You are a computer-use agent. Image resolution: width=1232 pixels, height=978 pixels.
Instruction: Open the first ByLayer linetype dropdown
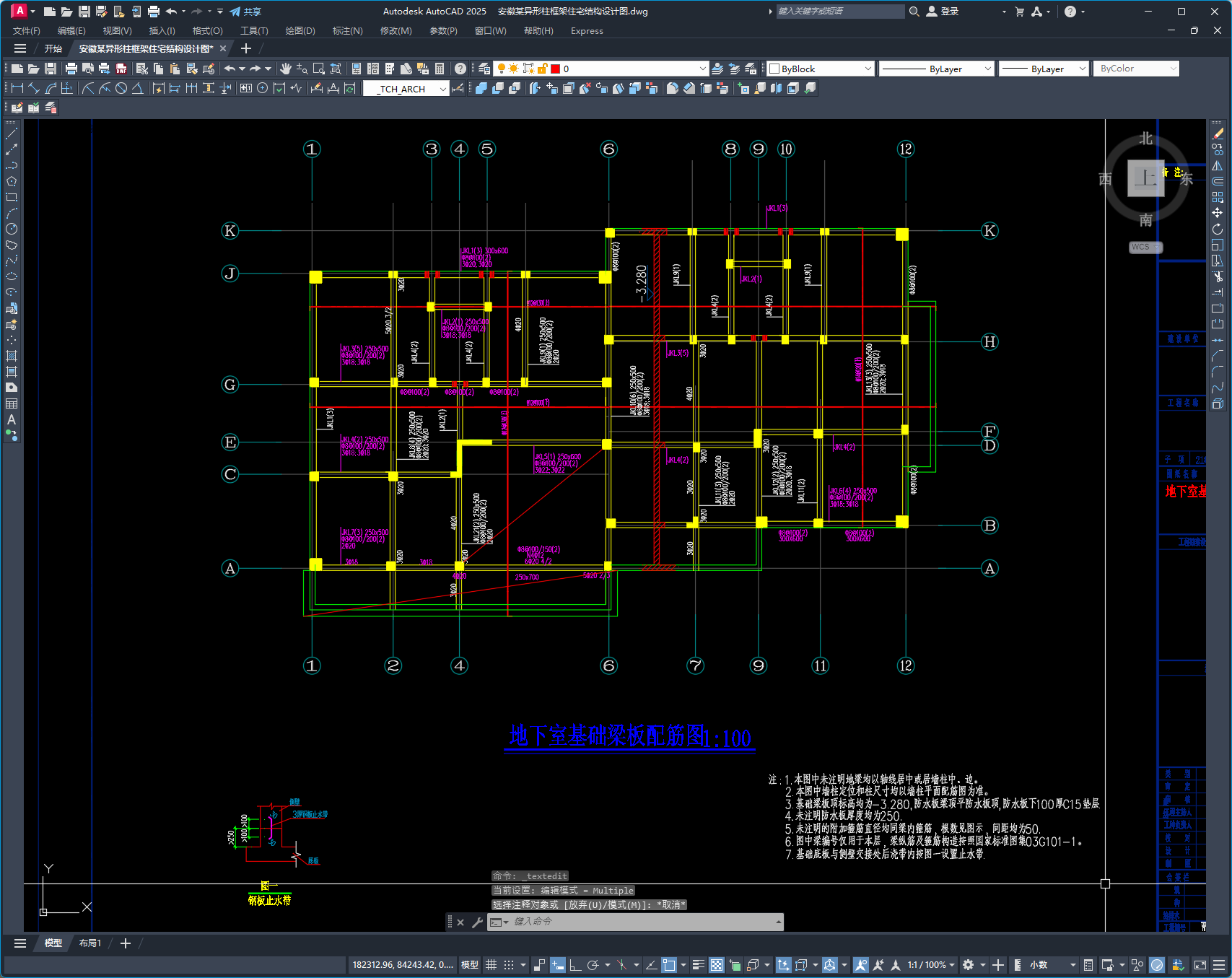pyautogui.click(x=937, y=69)
